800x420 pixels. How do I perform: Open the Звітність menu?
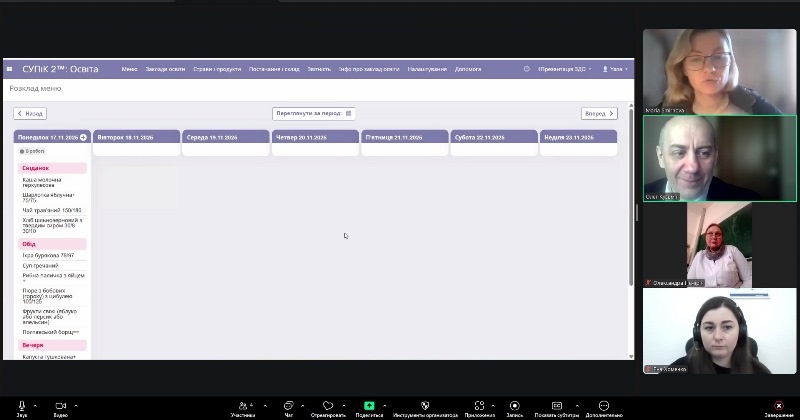point(319,69)
